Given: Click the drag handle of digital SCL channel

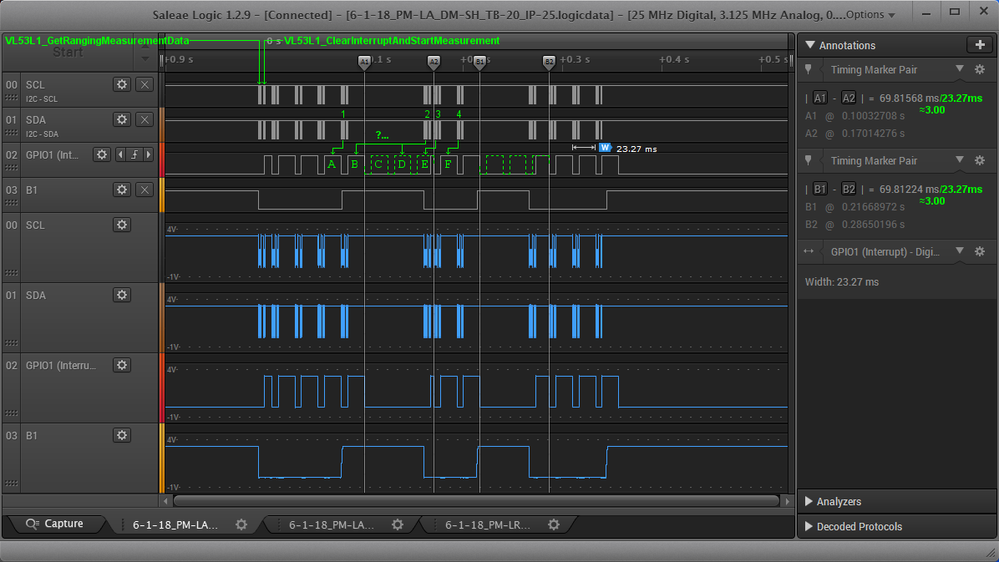Looking at the screenshot, I should tap(11, 98).
